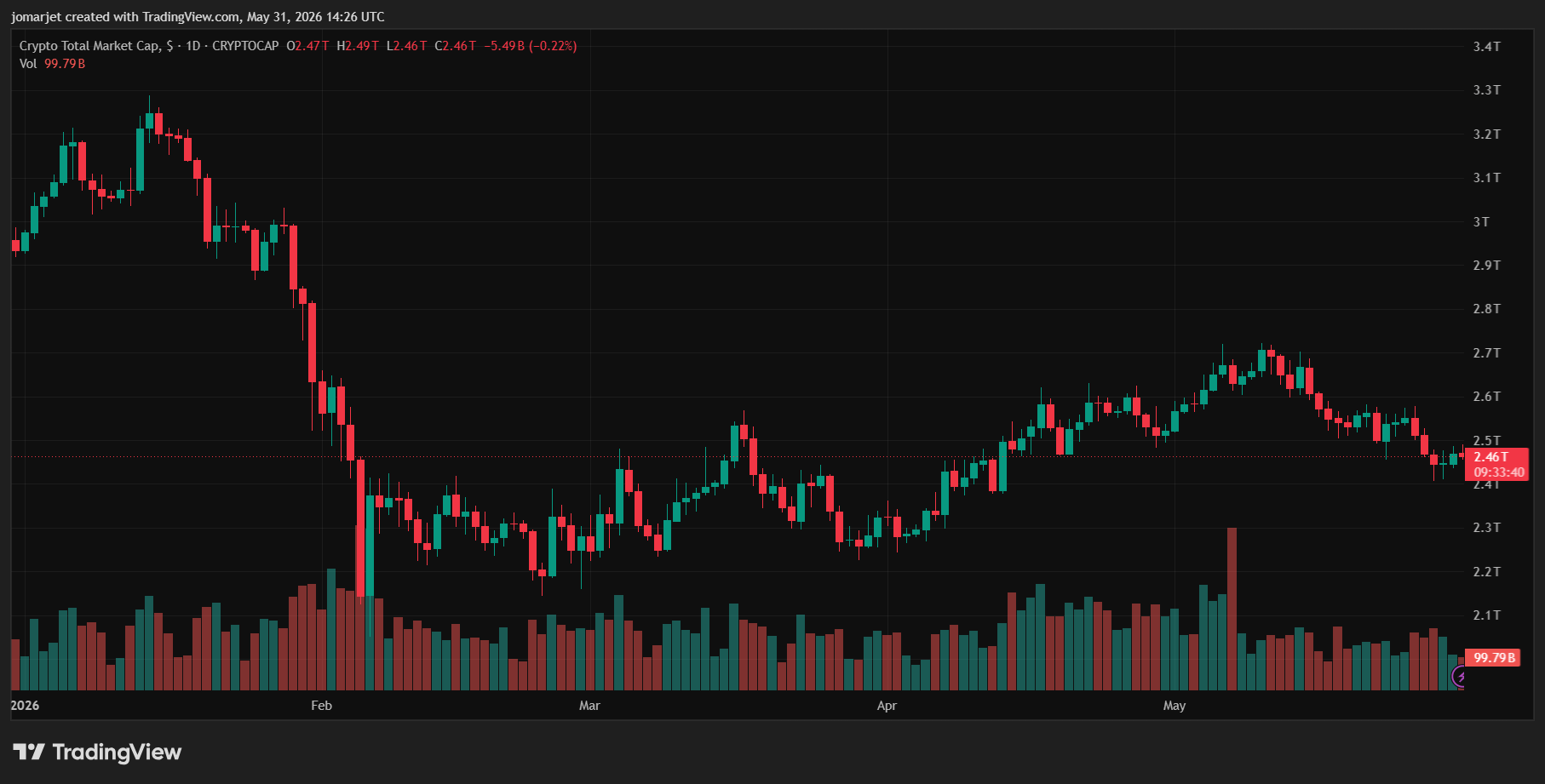1545x784 pixels.
Task: Click the red current price tag "2.46T"
Action: pyautogui.click(x=1491, y=457)
